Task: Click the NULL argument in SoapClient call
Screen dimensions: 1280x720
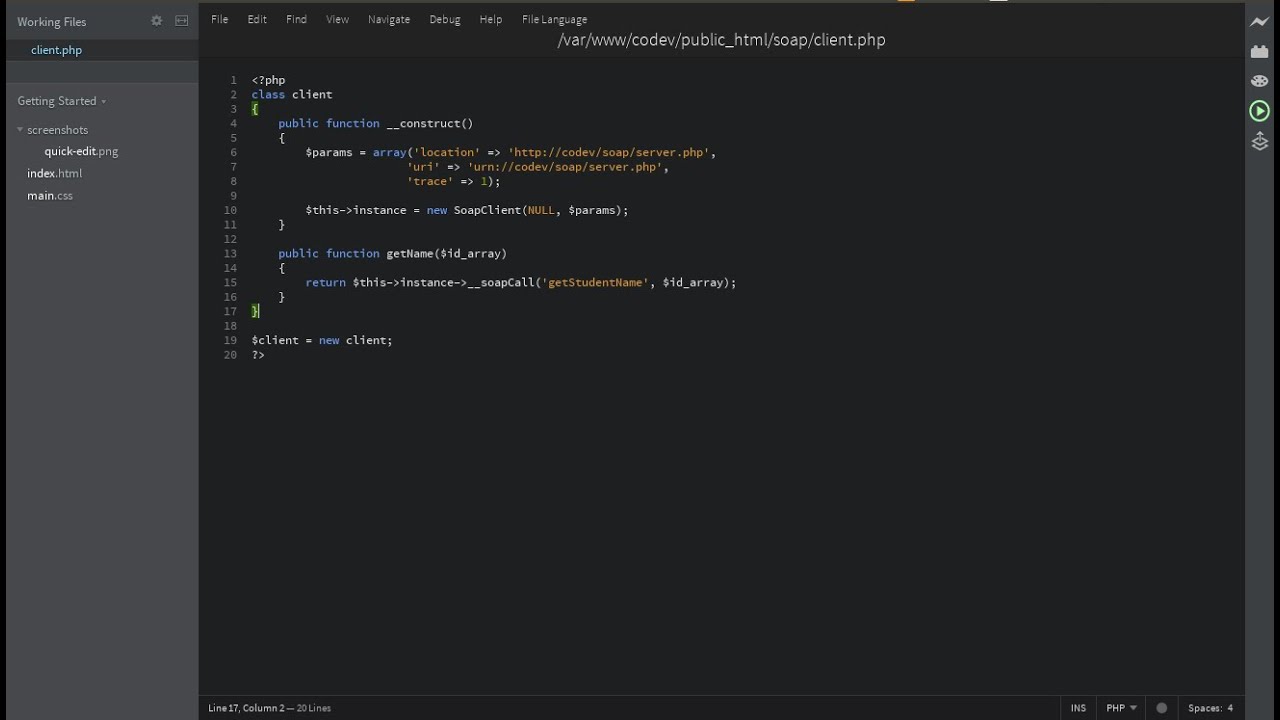Action: click(x=541, y=211)
